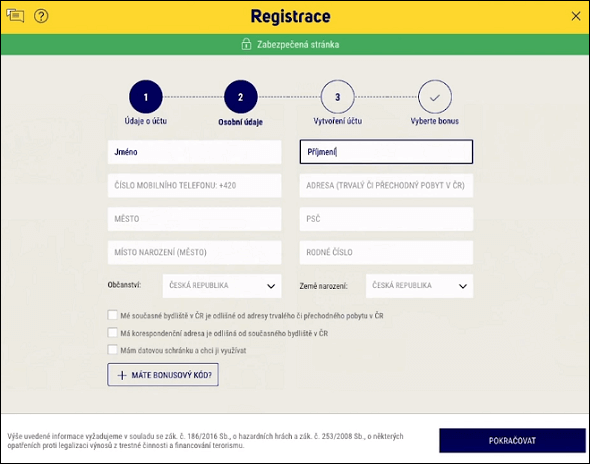Click the PSČ input field

point(386,219)
